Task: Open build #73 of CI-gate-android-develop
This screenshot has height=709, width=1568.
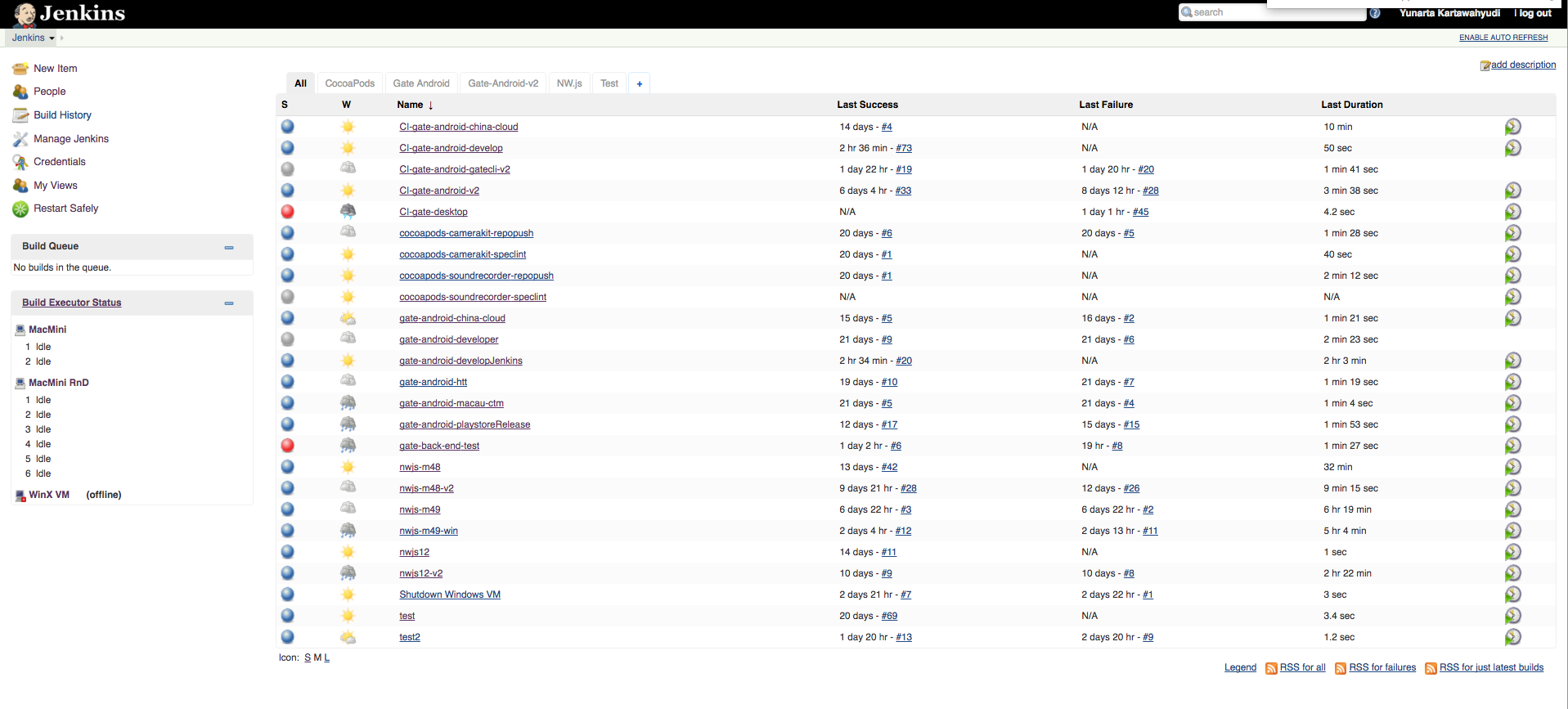Action: 904,148
